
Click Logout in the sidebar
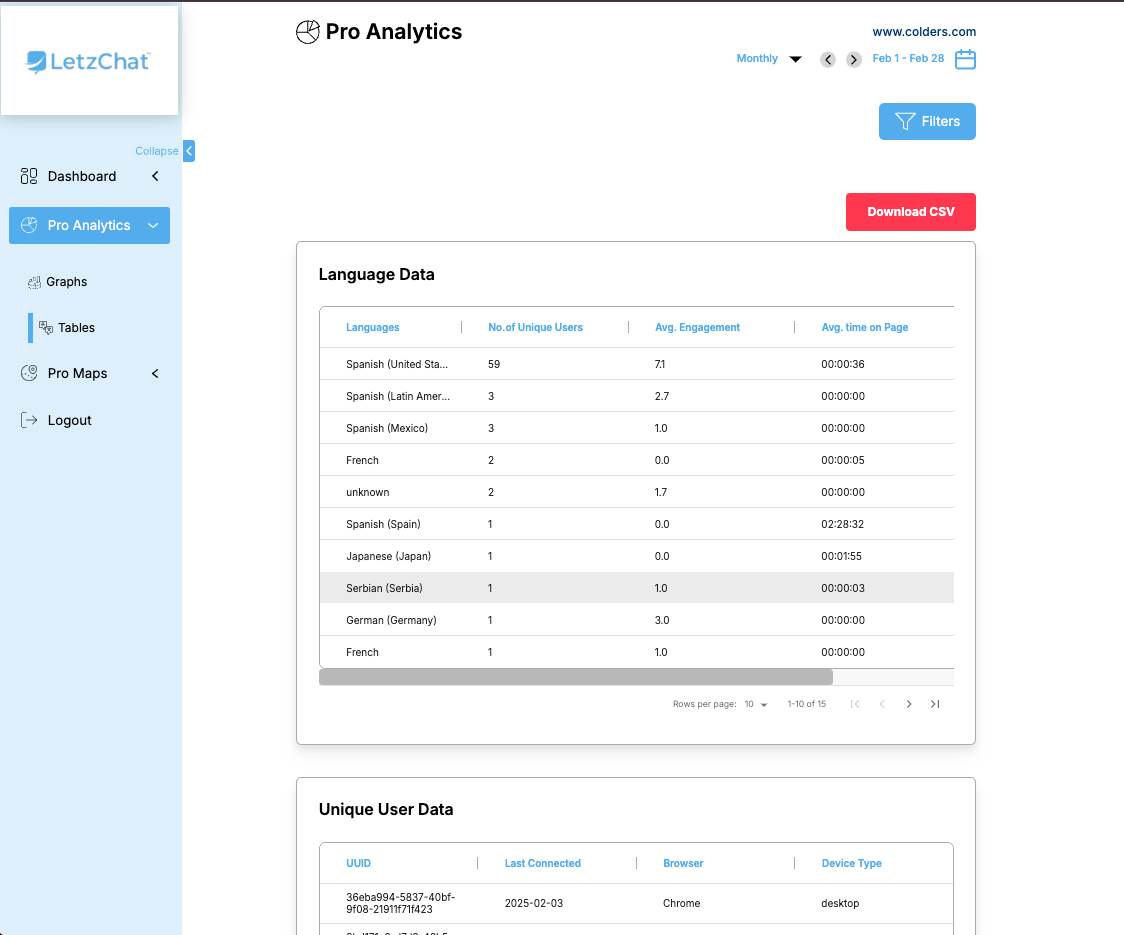click(x=69, y=420)
